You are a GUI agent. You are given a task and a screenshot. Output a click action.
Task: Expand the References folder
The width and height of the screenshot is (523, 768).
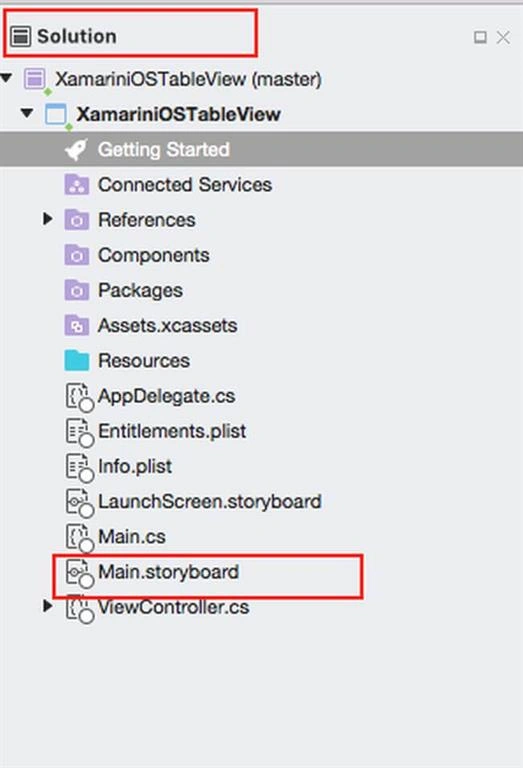click(x=48, y=219)
